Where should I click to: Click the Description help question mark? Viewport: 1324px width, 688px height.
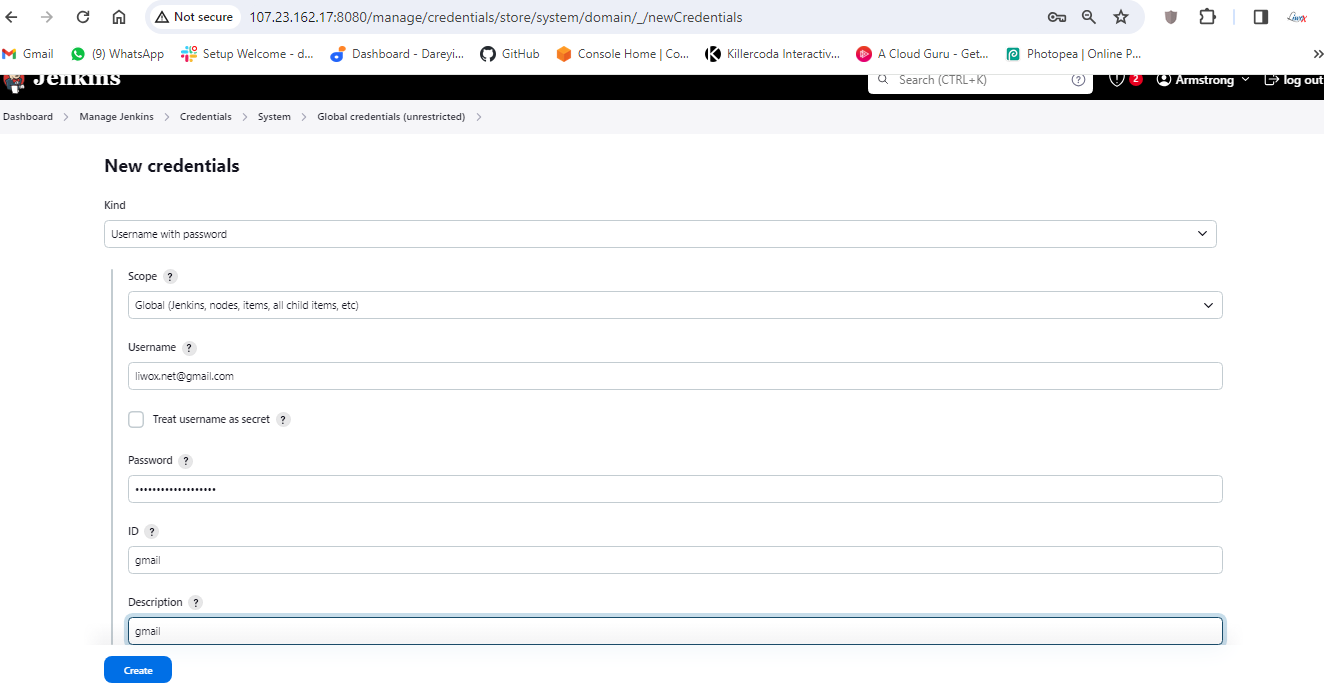pos(196,603)
